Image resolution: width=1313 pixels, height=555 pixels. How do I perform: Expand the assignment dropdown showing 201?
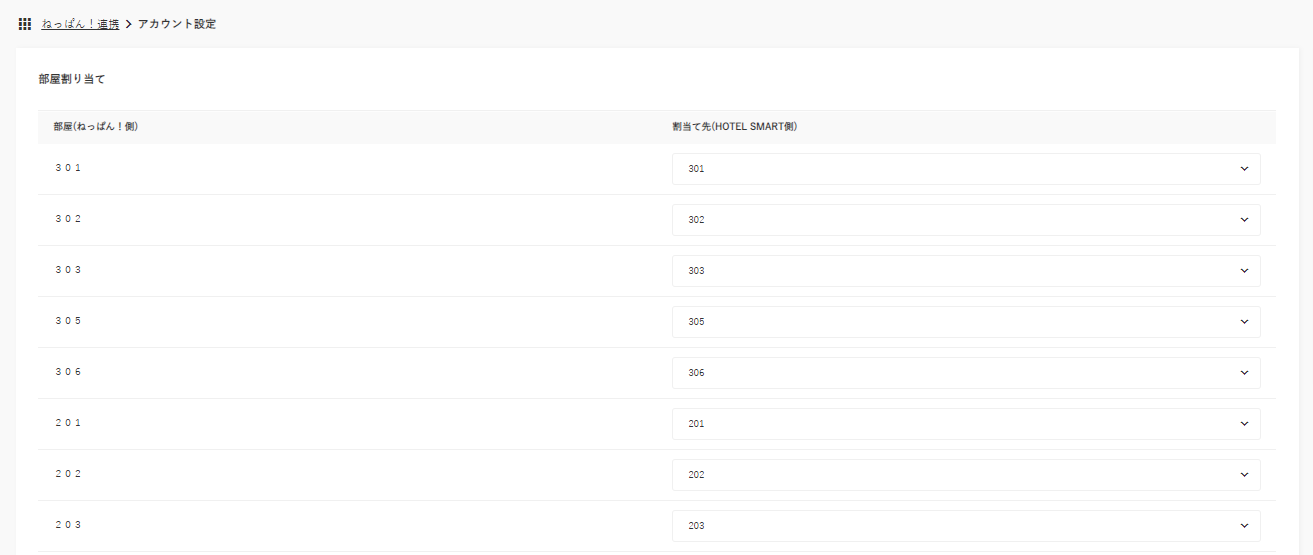tap(965, 424)
